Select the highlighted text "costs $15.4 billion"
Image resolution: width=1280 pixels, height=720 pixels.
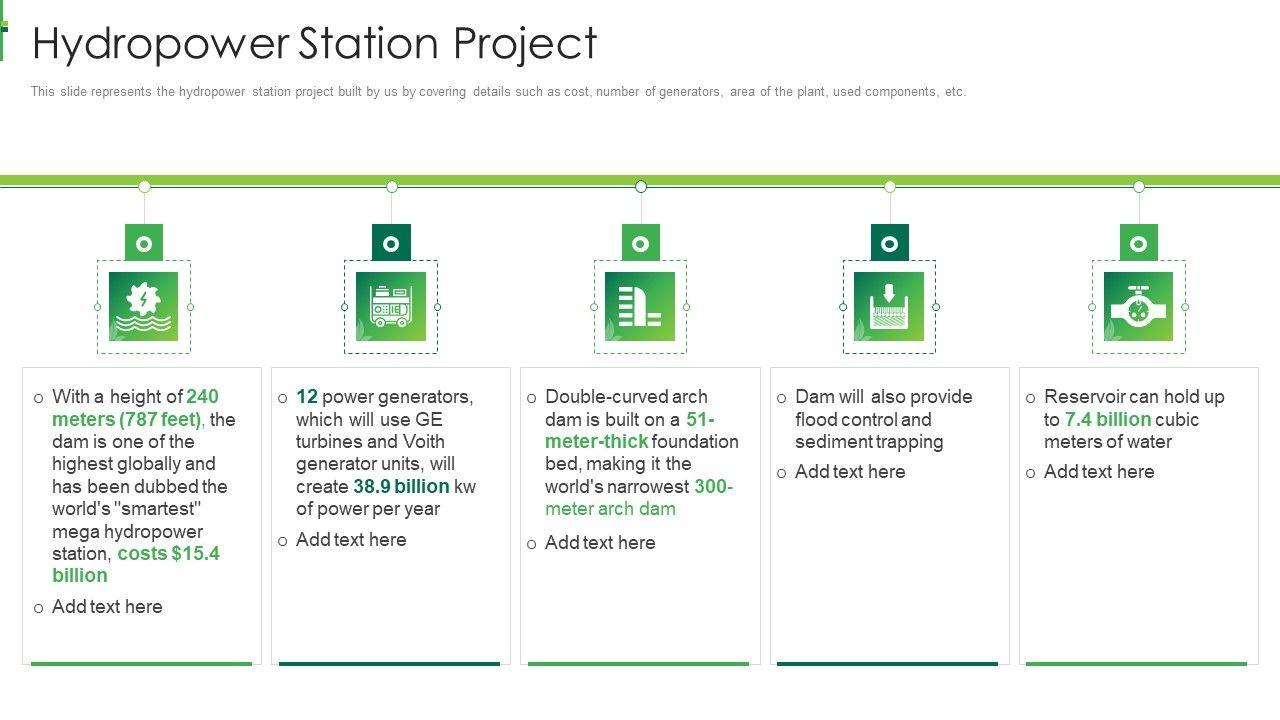[x=136, y=564]
